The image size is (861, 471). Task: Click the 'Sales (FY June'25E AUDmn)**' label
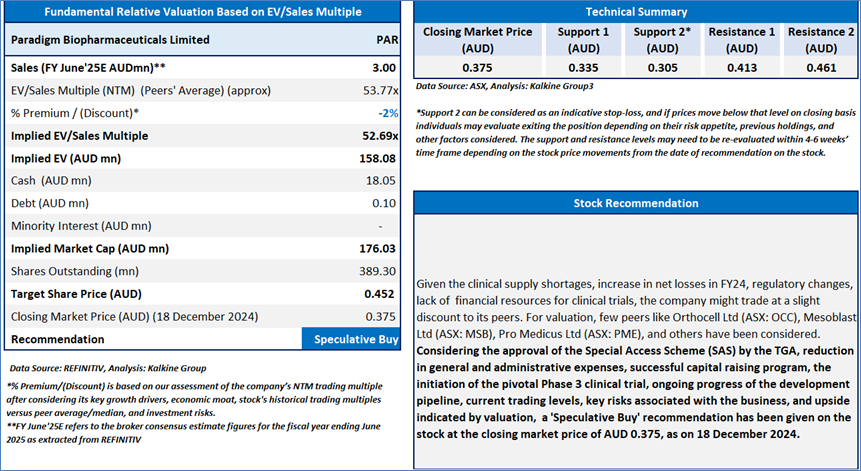[88, 68]
